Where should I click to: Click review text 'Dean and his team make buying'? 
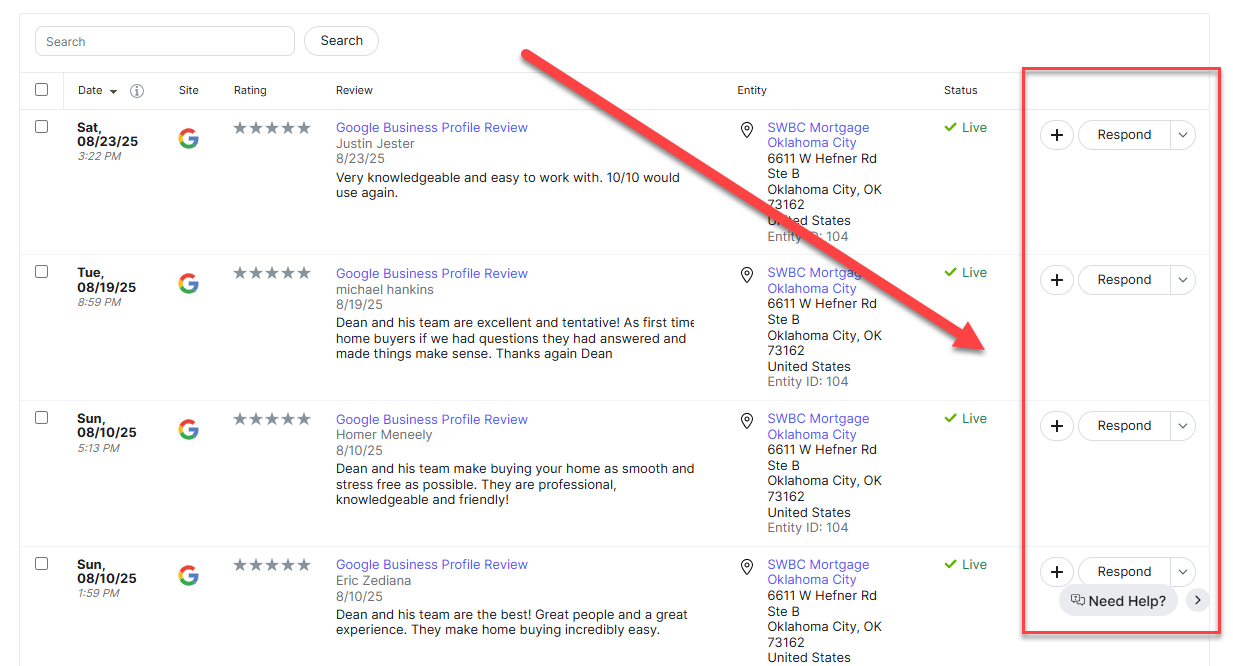tap(515, 484)
